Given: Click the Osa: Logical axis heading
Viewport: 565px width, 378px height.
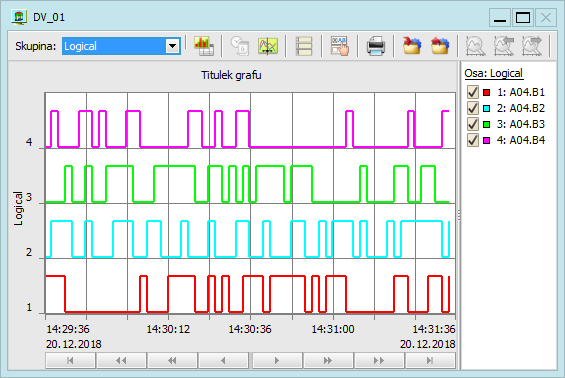Looking at the screenshot, I should pos(493,74).
